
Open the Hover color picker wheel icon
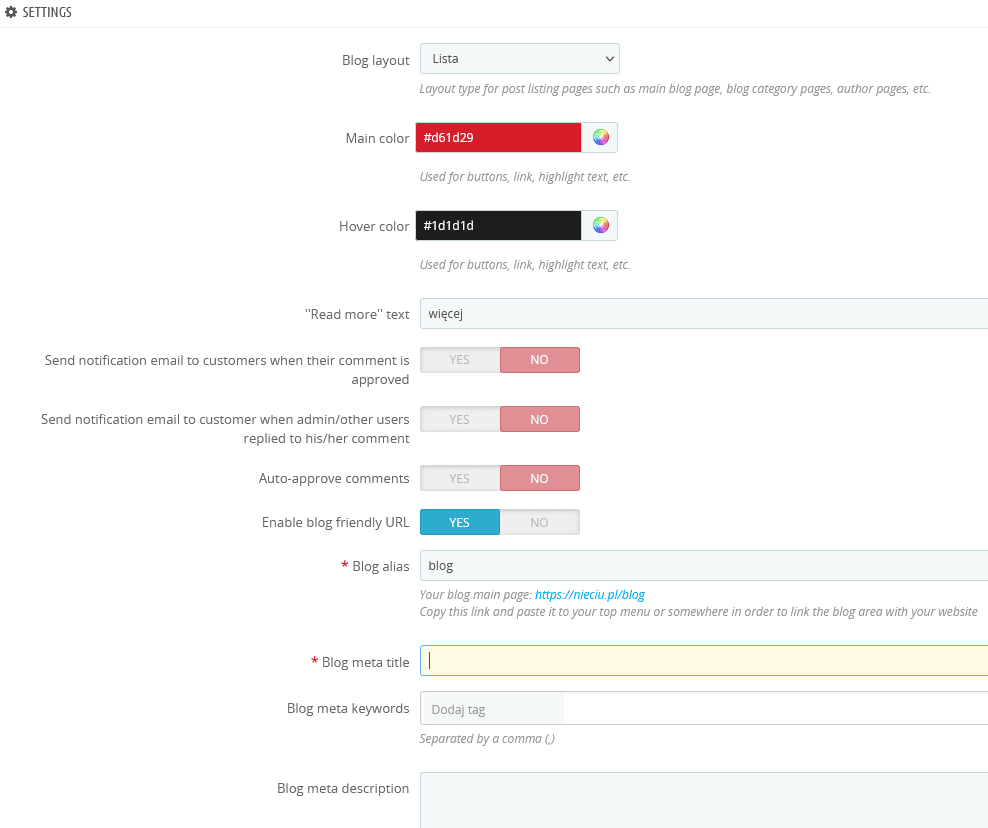coord(600,225)
